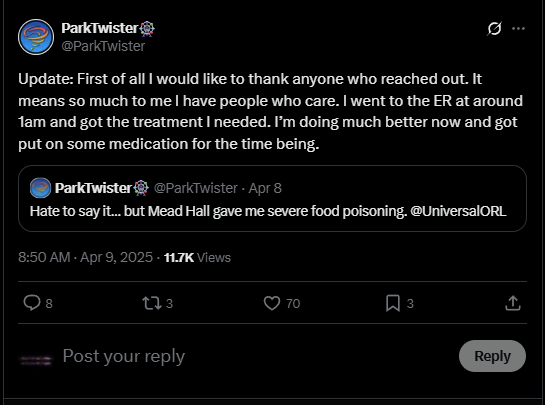View the 11.7K Views analytics
This screenshot has height=405, width=545.
[197, 258]
